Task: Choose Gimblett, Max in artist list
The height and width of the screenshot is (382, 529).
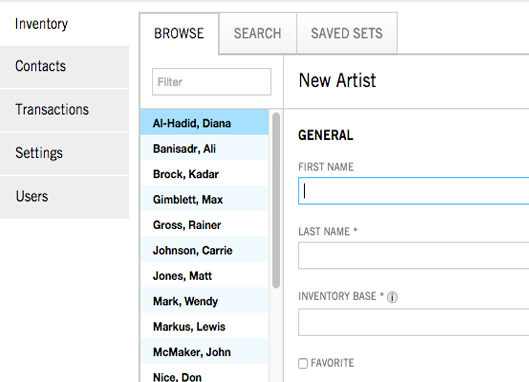Action: click(x=204, y=199)
